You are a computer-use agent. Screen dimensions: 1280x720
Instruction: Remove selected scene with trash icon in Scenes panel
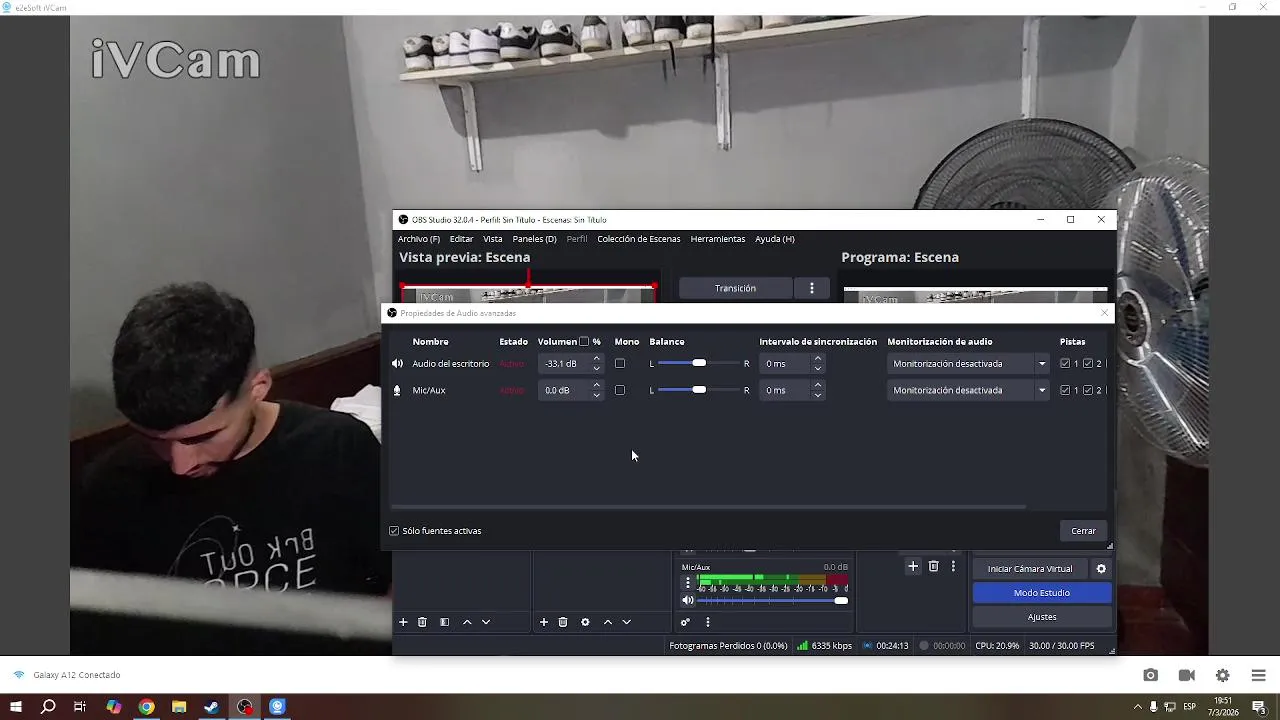pos(422,622)
